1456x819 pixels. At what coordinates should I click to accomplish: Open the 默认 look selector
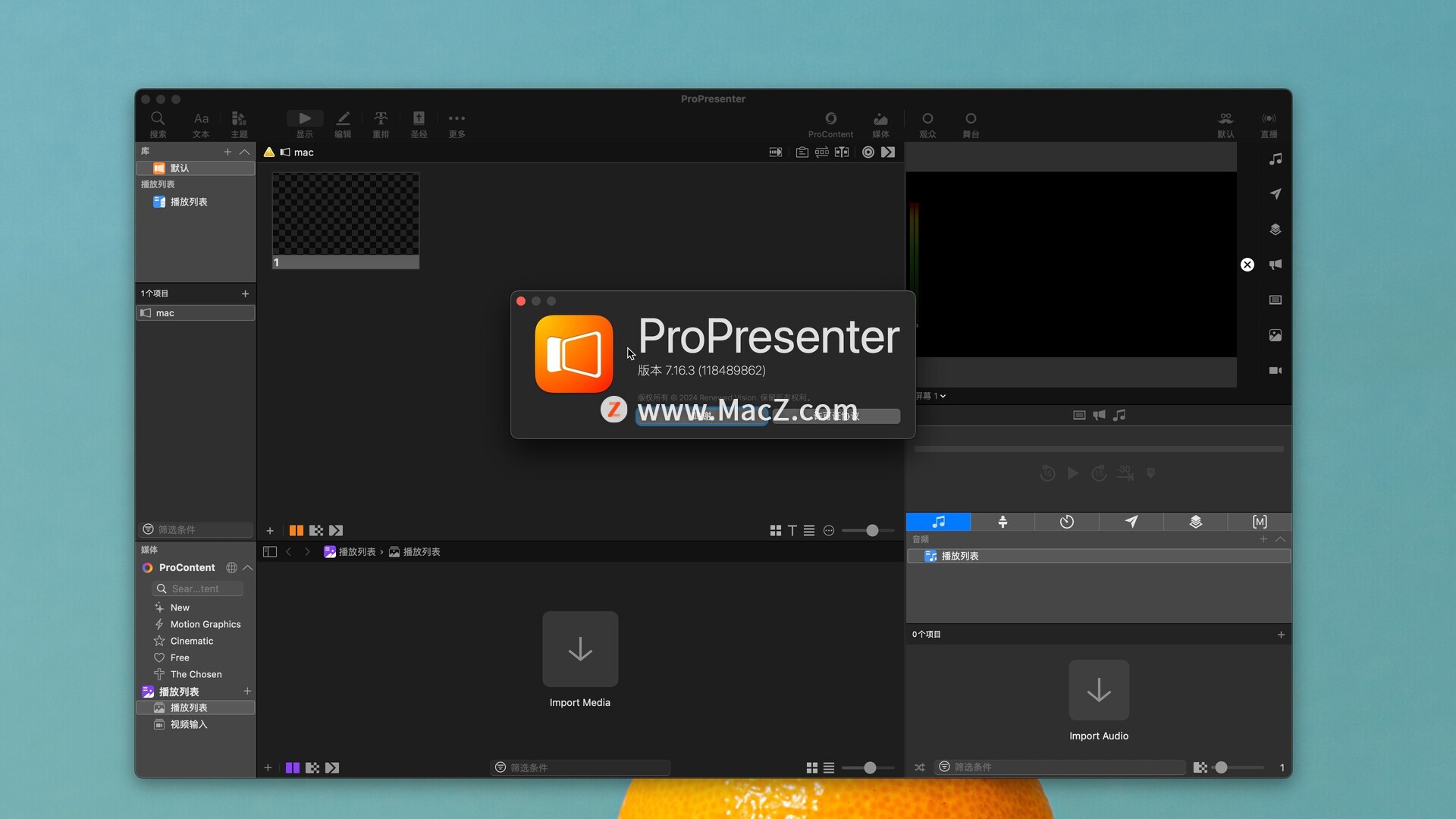pyautogui.click(x=1225, y=124)
